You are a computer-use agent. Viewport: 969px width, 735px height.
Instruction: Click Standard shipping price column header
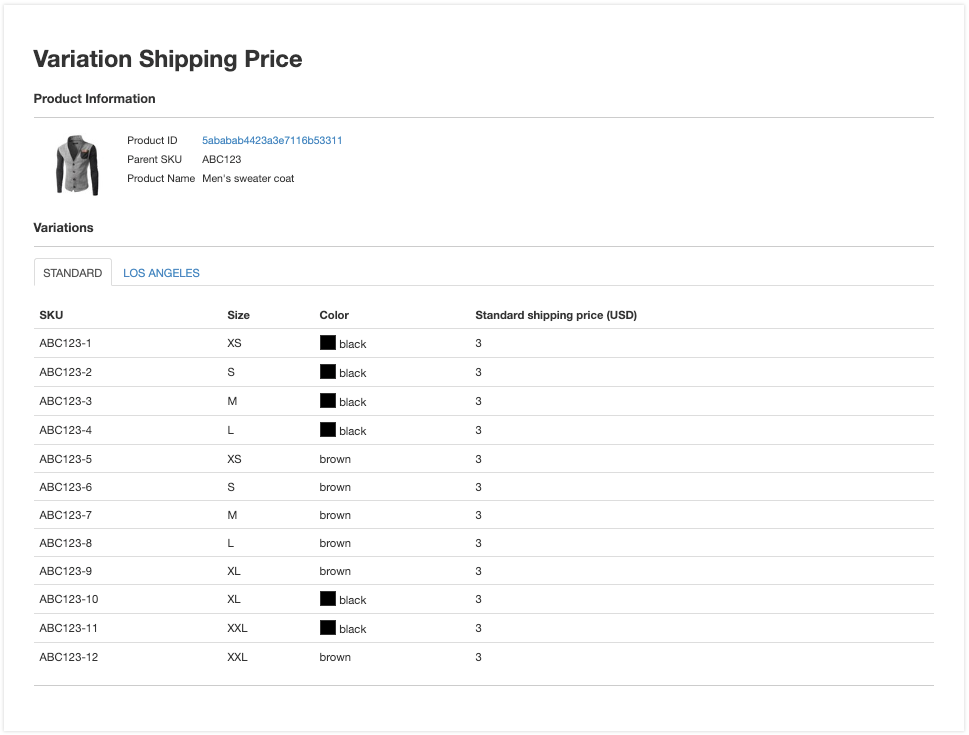555,315
